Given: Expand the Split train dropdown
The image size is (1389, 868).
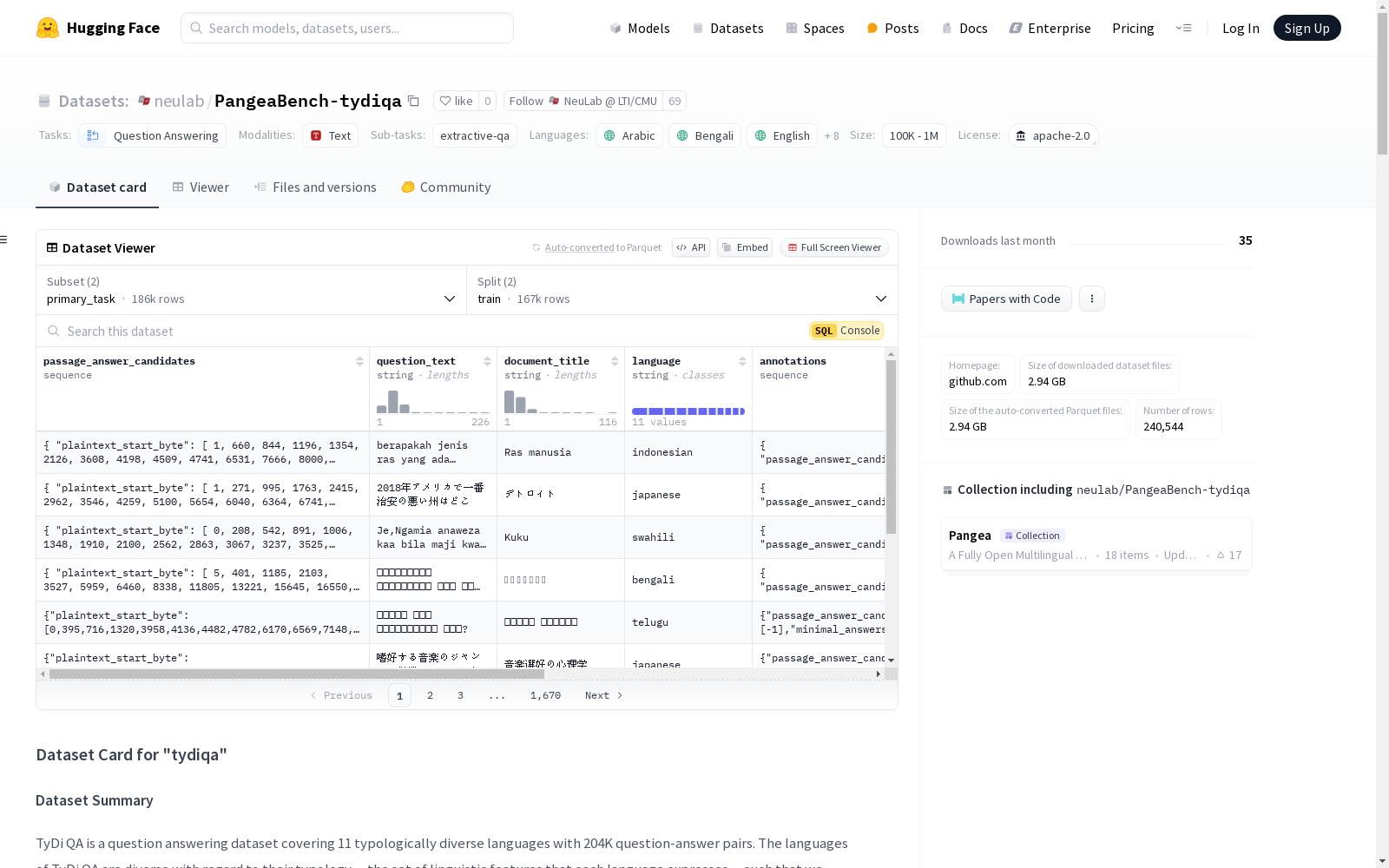Looking at the screenshot, I should 682,290.
